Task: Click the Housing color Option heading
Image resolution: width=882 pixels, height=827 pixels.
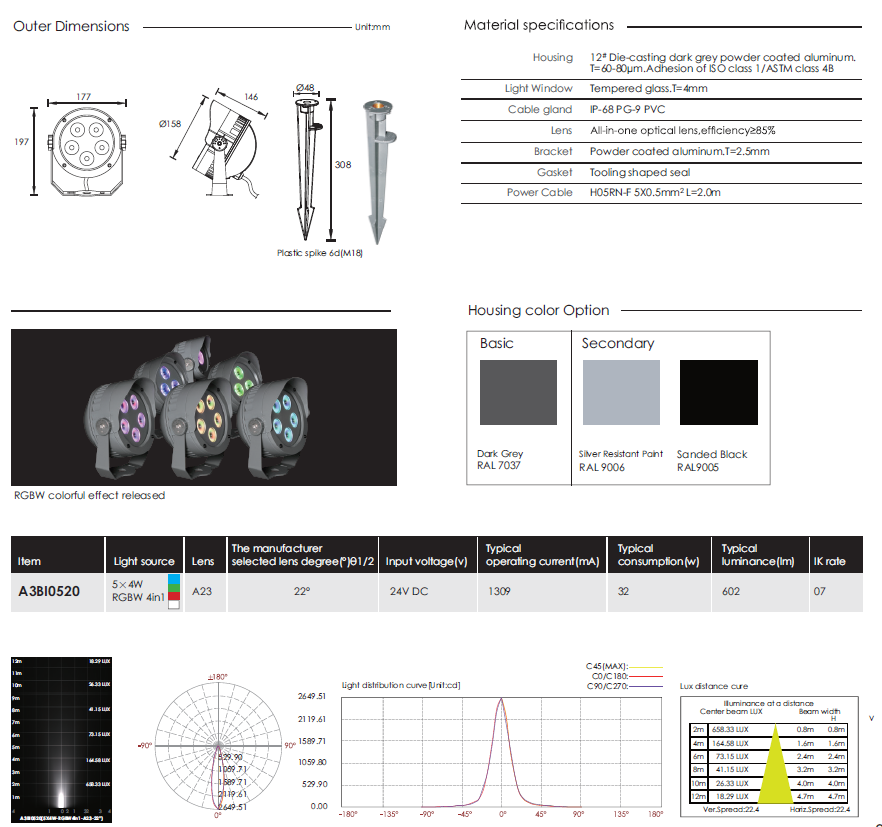Action: pyautogui.click(x=538, y=310)
